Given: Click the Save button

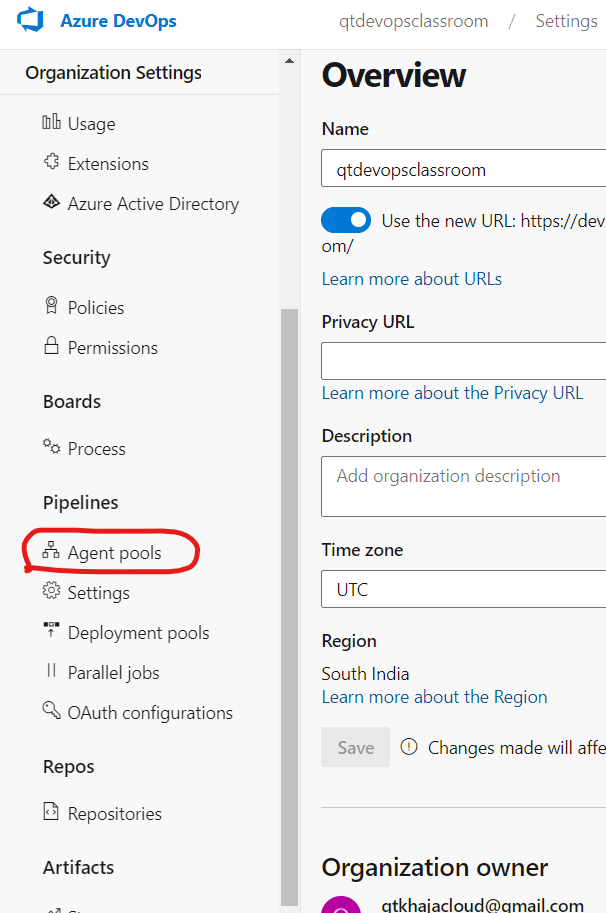Looking at the screenshot, I should [x=355, y=747].
